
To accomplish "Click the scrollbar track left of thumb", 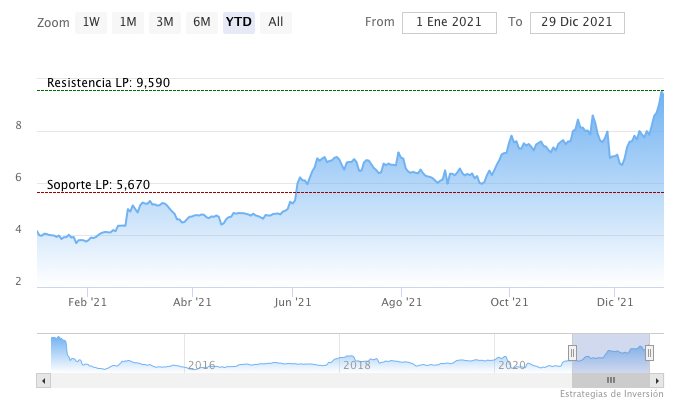I will click(300, 381).
